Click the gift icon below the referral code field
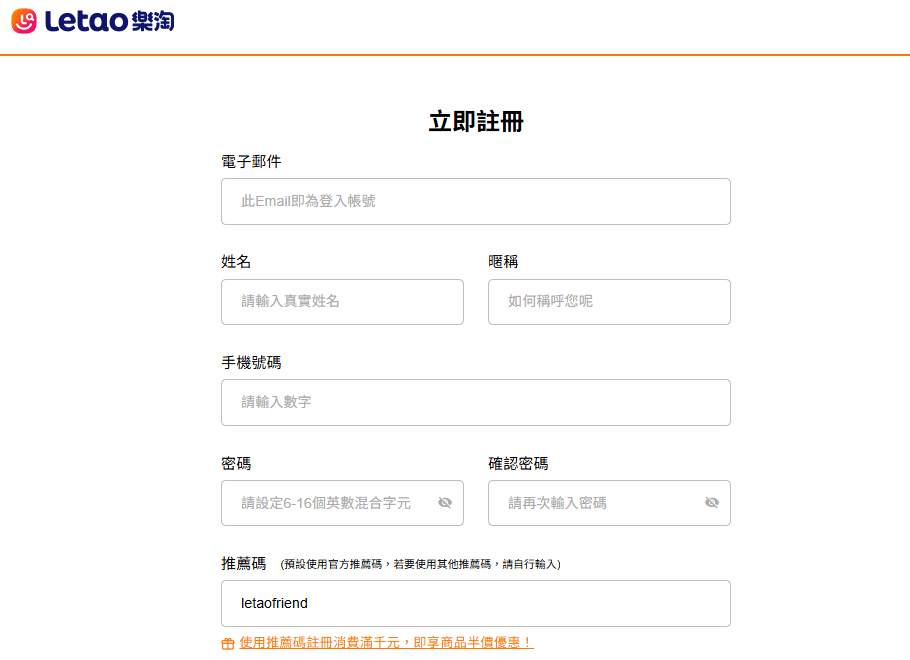This screenshot has width=910, height=660. (228, 643)
